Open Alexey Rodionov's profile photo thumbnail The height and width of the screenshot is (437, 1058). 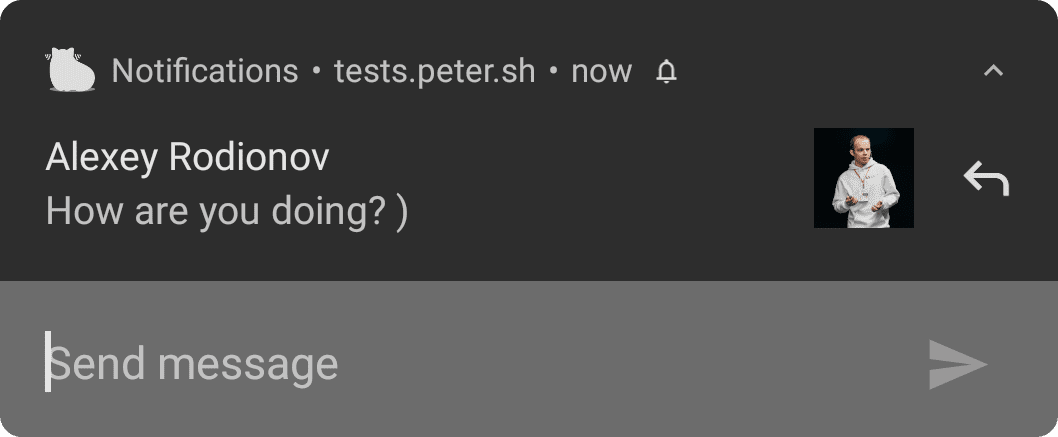click(863, 178)
